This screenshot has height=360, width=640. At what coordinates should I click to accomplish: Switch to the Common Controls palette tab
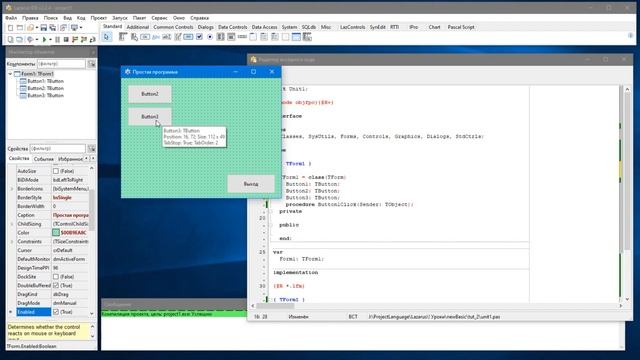coord(173,27)
